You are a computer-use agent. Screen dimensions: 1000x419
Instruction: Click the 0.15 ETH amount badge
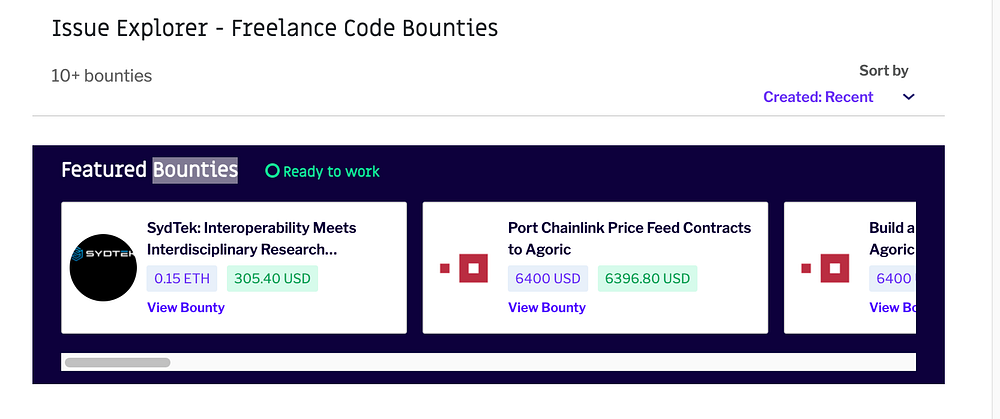(x=183, y=278)
